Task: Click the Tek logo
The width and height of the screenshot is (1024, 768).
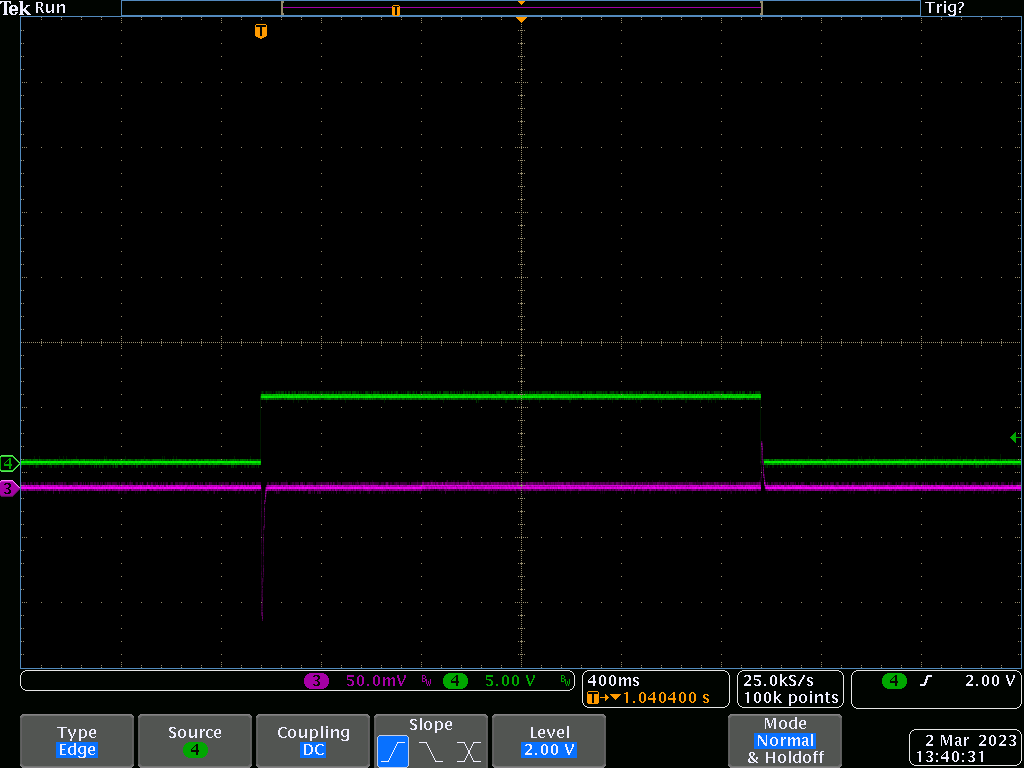Action: (x=16, y=9)
